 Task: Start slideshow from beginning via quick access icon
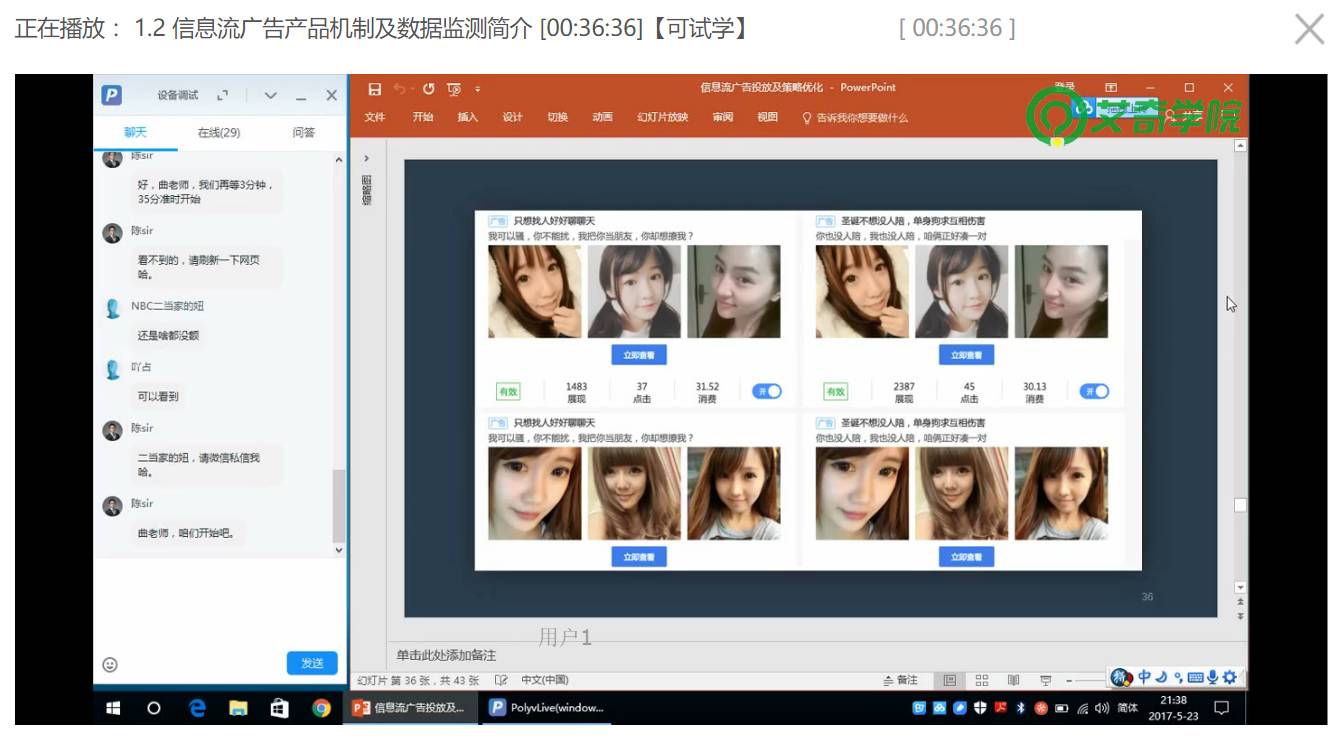pyautogui.click(x=454, y=89)
